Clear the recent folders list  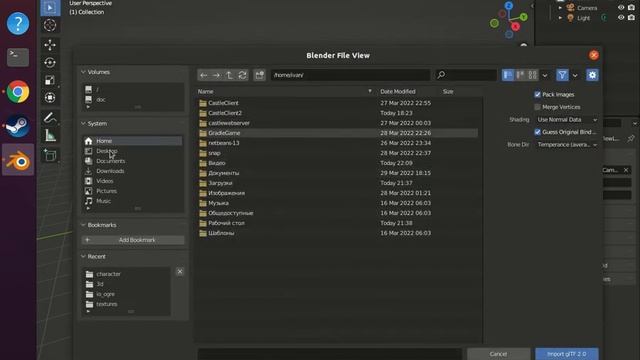coord(180,271)
